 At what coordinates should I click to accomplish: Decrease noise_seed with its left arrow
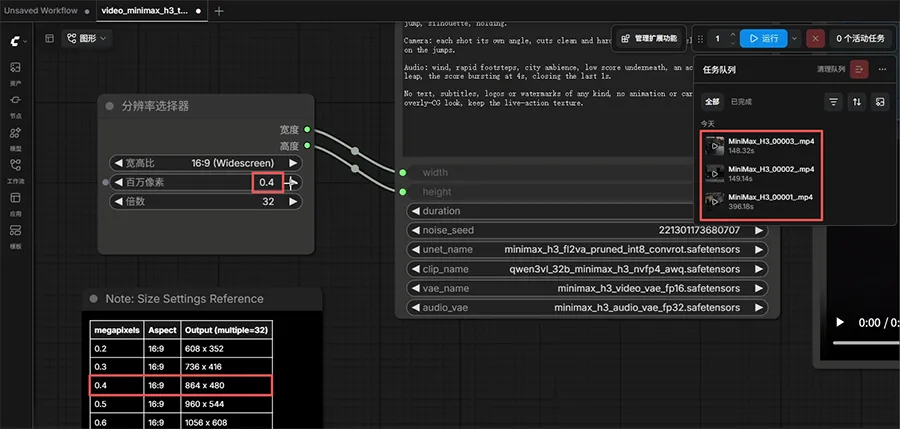click(x=416, y=230)
